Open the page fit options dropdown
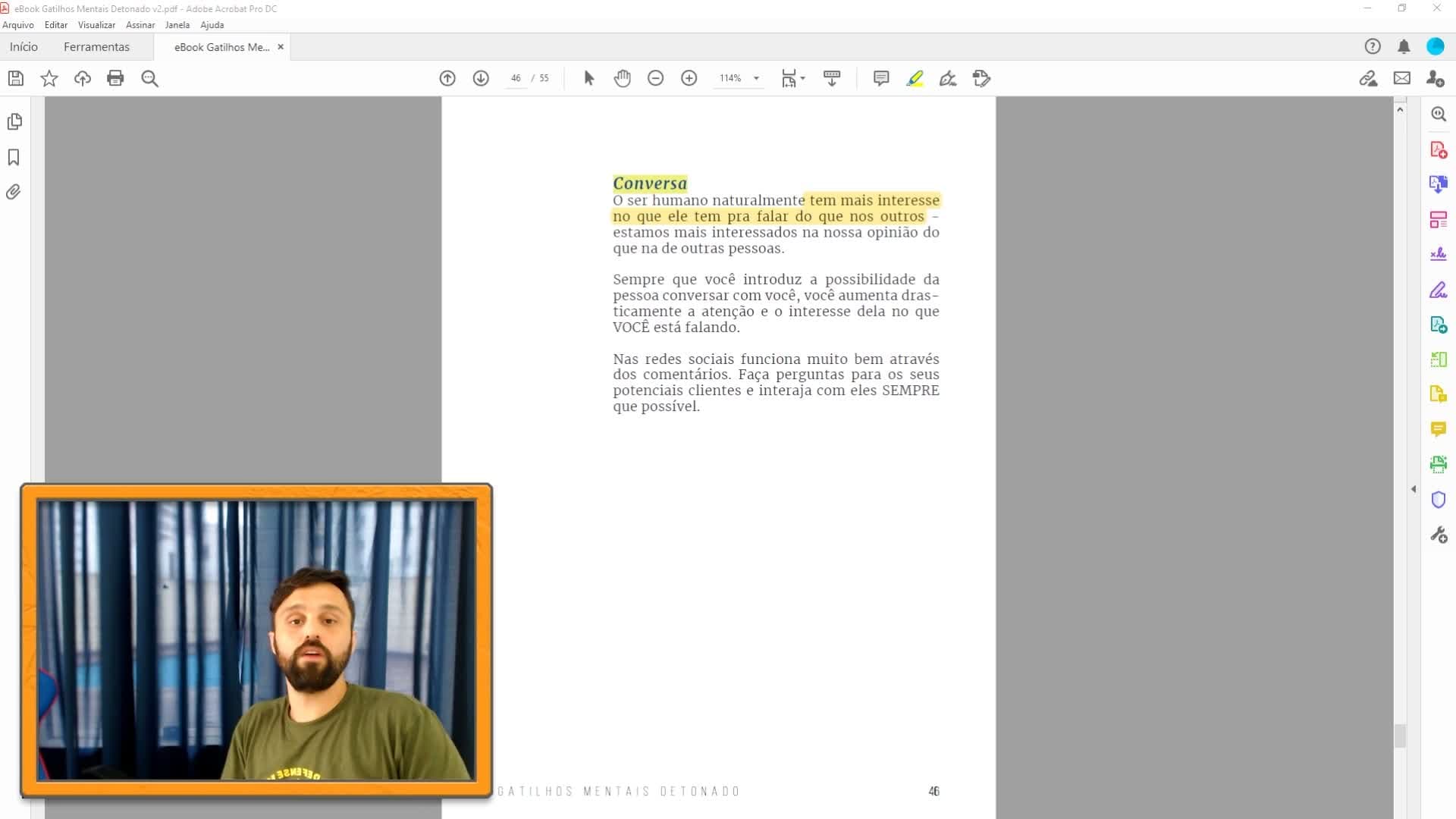 793,78
